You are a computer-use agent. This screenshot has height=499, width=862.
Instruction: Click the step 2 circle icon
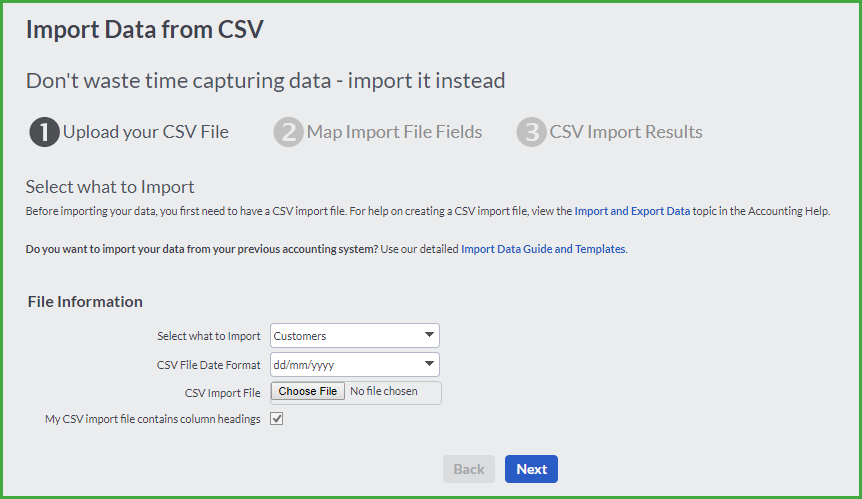(289, 132)
